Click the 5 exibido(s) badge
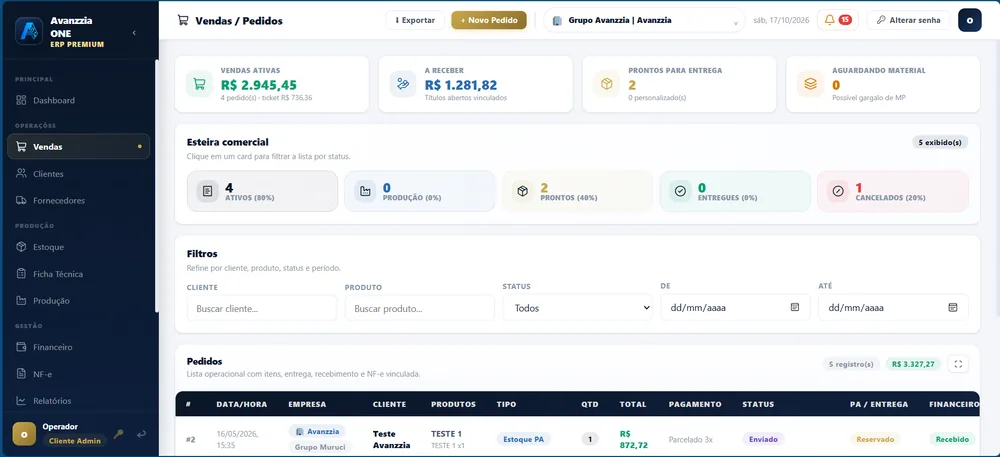The width and height of the screenshot is (1000, 457). click(x=940, y=142)
